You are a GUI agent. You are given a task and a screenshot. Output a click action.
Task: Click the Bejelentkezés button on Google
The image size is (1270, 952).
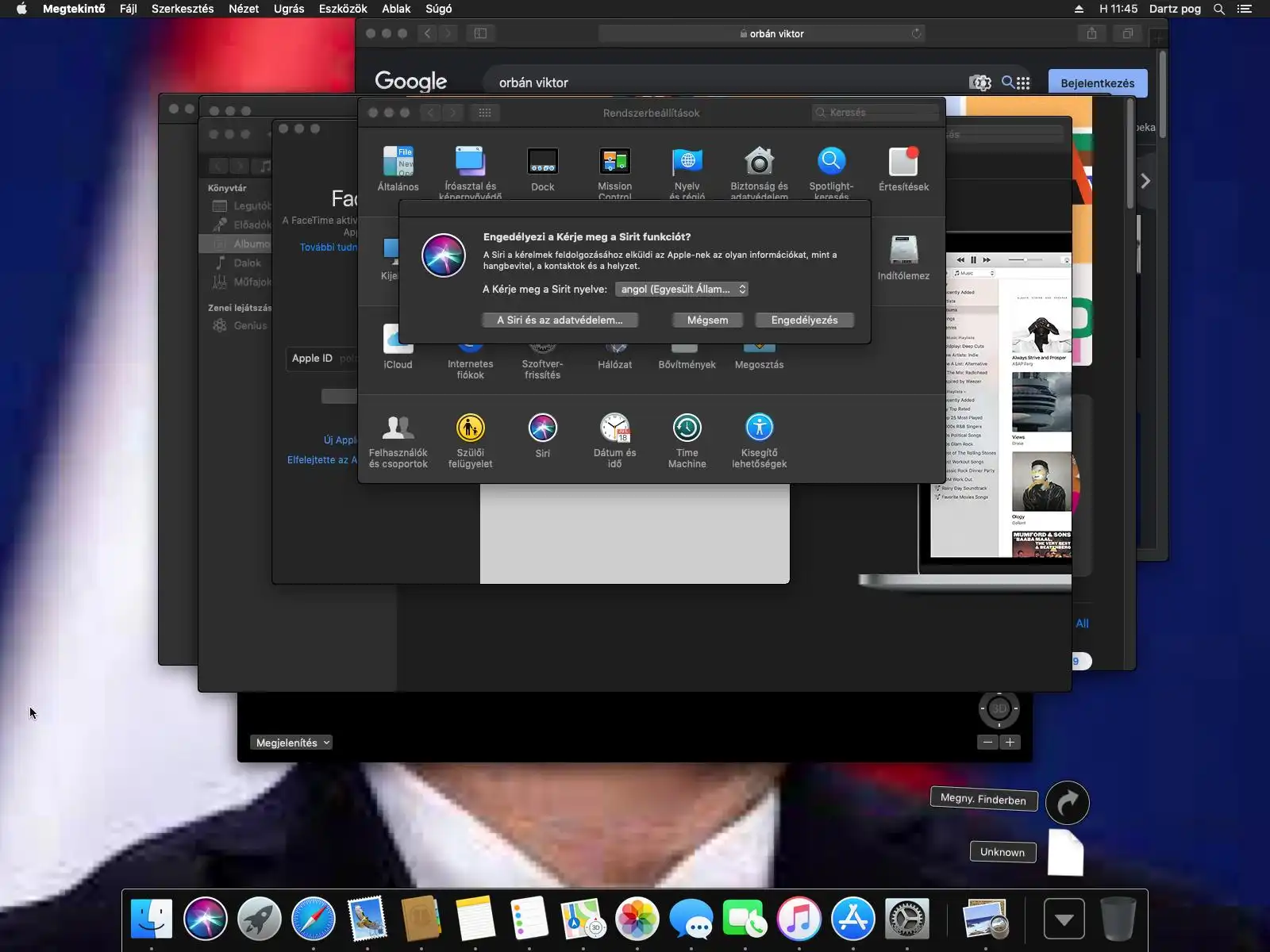point(1098,83)
